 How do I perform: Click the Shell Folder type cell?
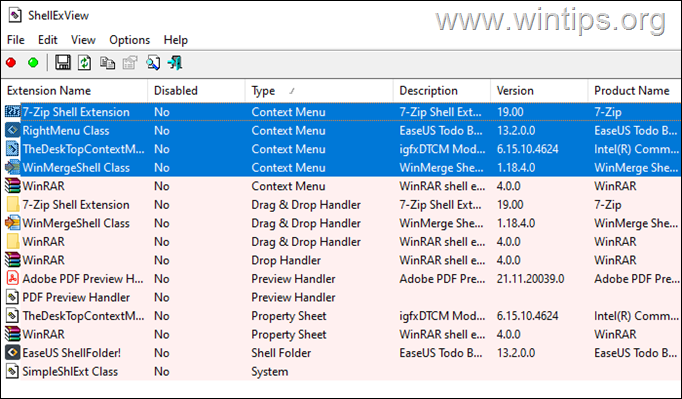pyautogui.click(x=281, y=353)
